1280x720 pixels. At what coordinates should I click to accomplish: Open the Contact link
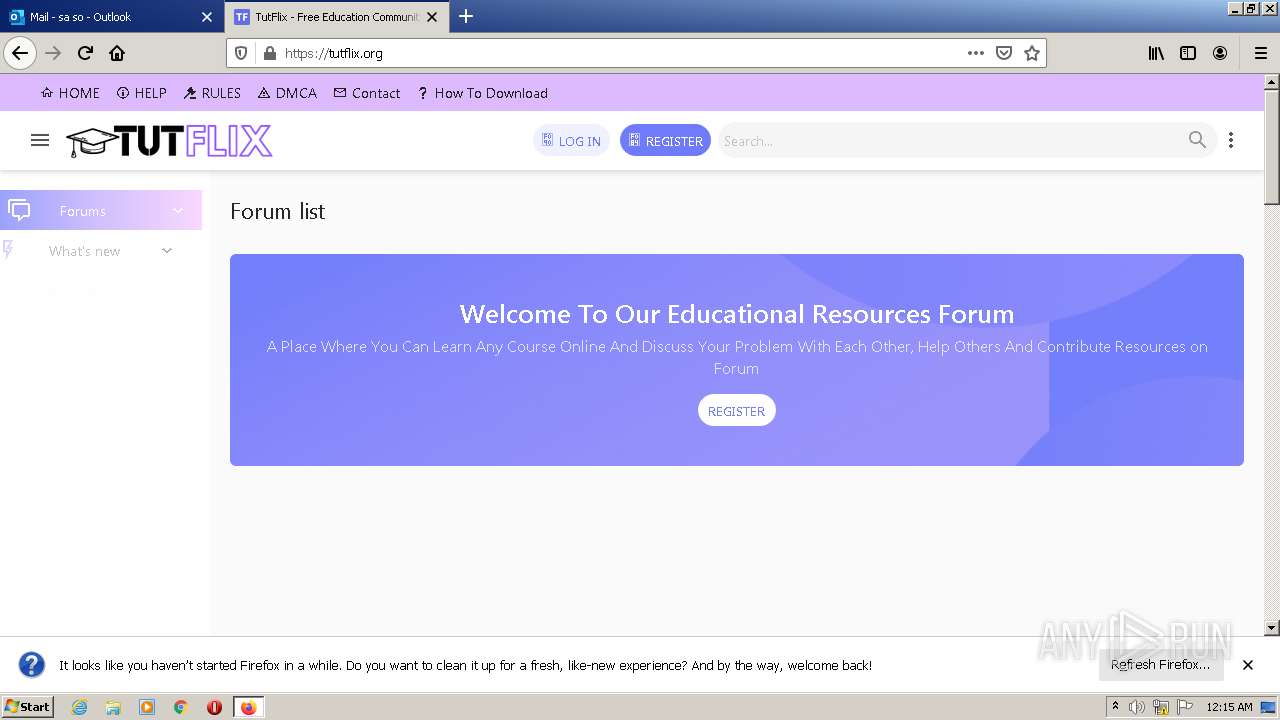[x=367, y=93]
